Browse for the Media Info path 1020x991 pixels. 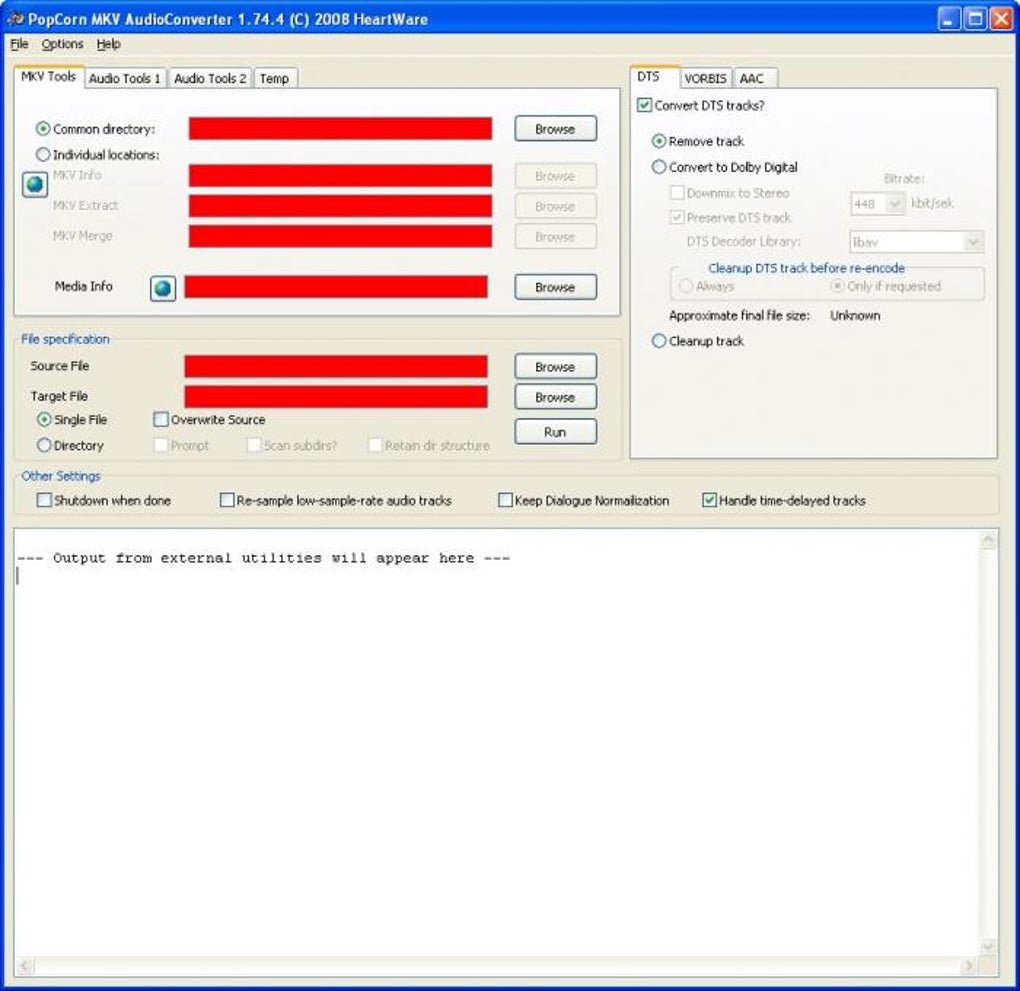pyautogui.click(x=555, y=287)
